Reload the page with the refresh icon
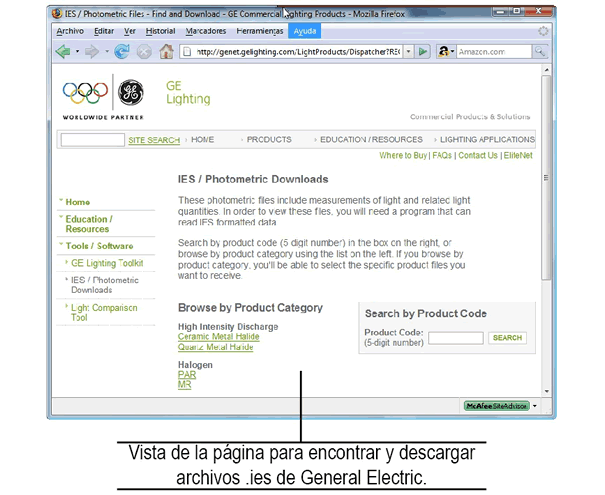 tap(122, 51)
